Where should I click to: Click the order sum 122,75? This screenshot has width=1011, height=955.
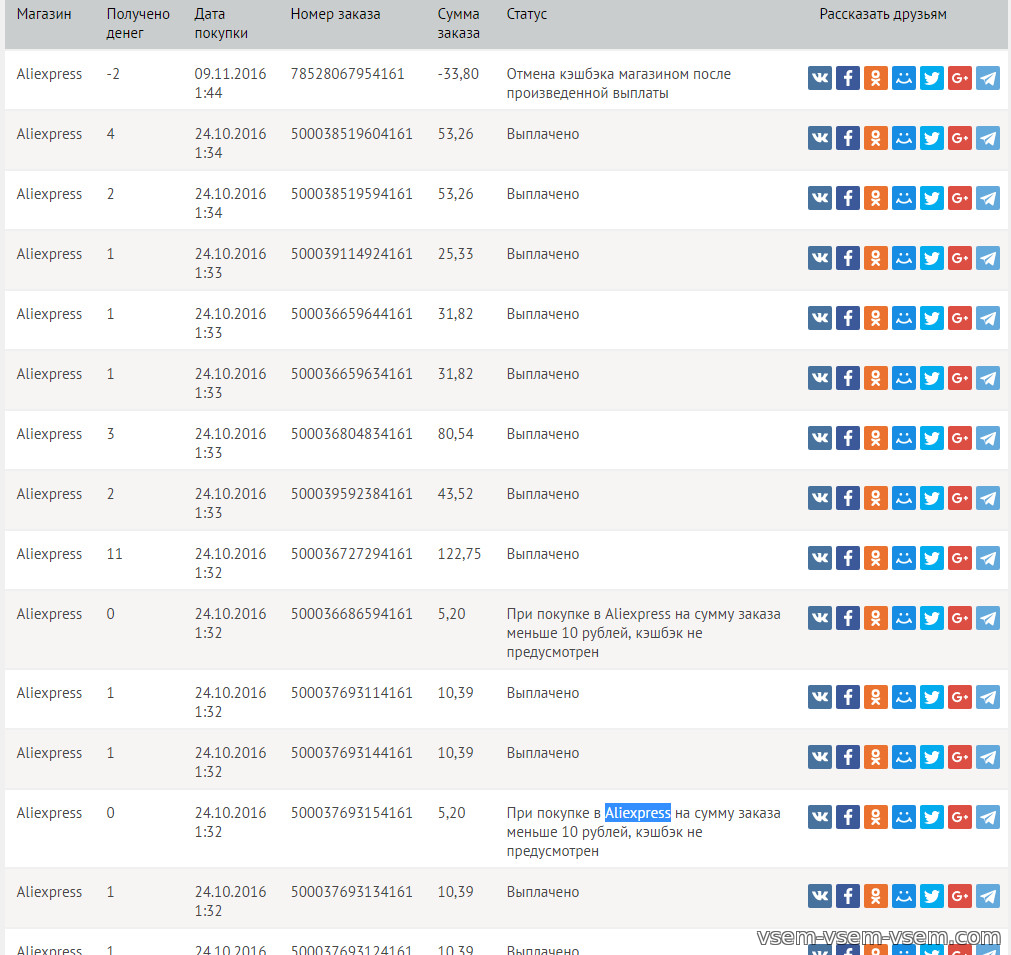click(459, 554)
